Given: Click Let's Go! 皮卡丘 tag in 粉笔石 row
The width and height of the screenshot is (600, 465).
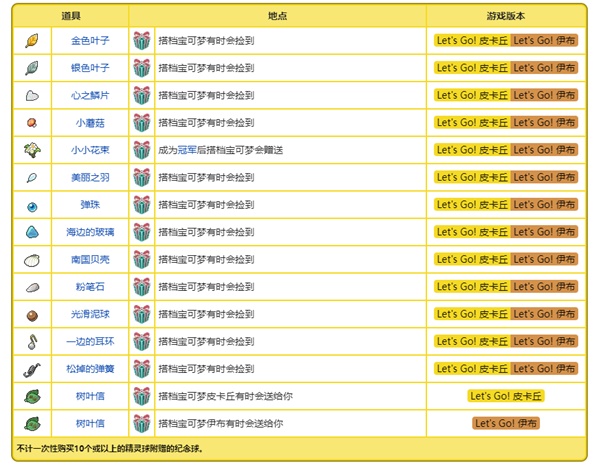Looking at the screenshot, I should point(472,287).
